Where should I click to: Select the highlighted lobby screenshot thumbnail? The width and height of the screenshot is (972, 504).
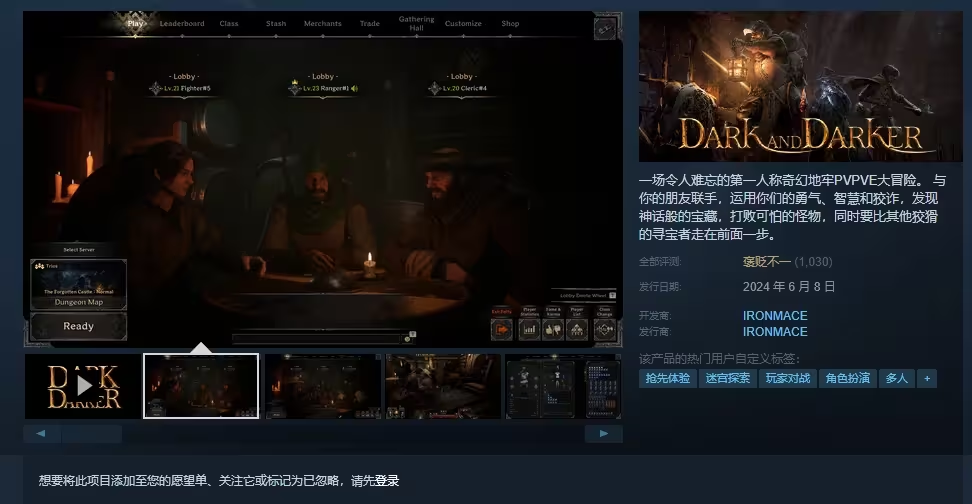click(x=201, y=386)
